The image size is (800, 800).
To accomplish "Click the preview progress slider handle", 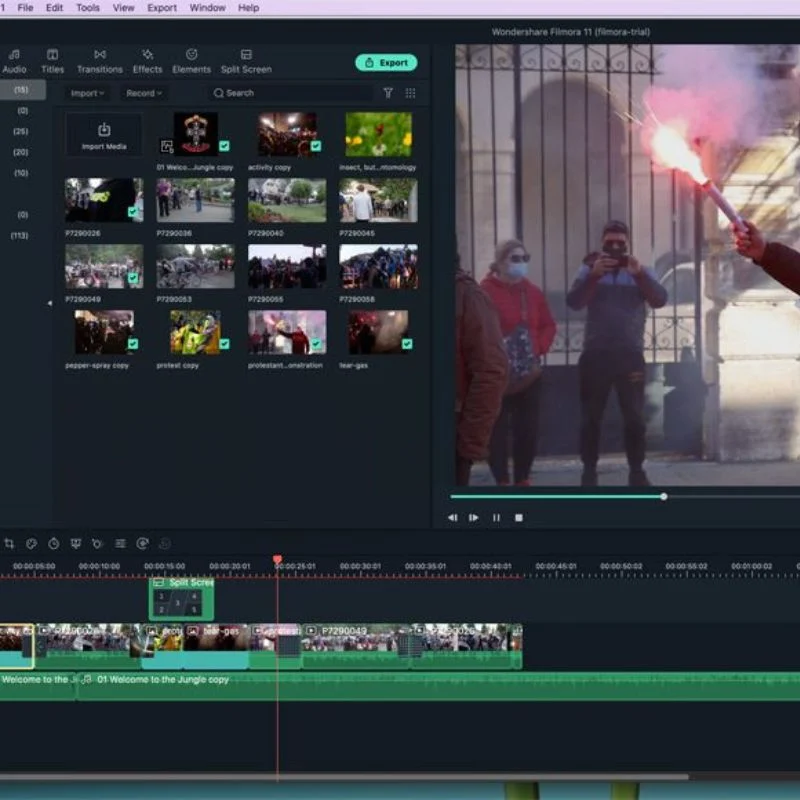I will pos(663,496).
